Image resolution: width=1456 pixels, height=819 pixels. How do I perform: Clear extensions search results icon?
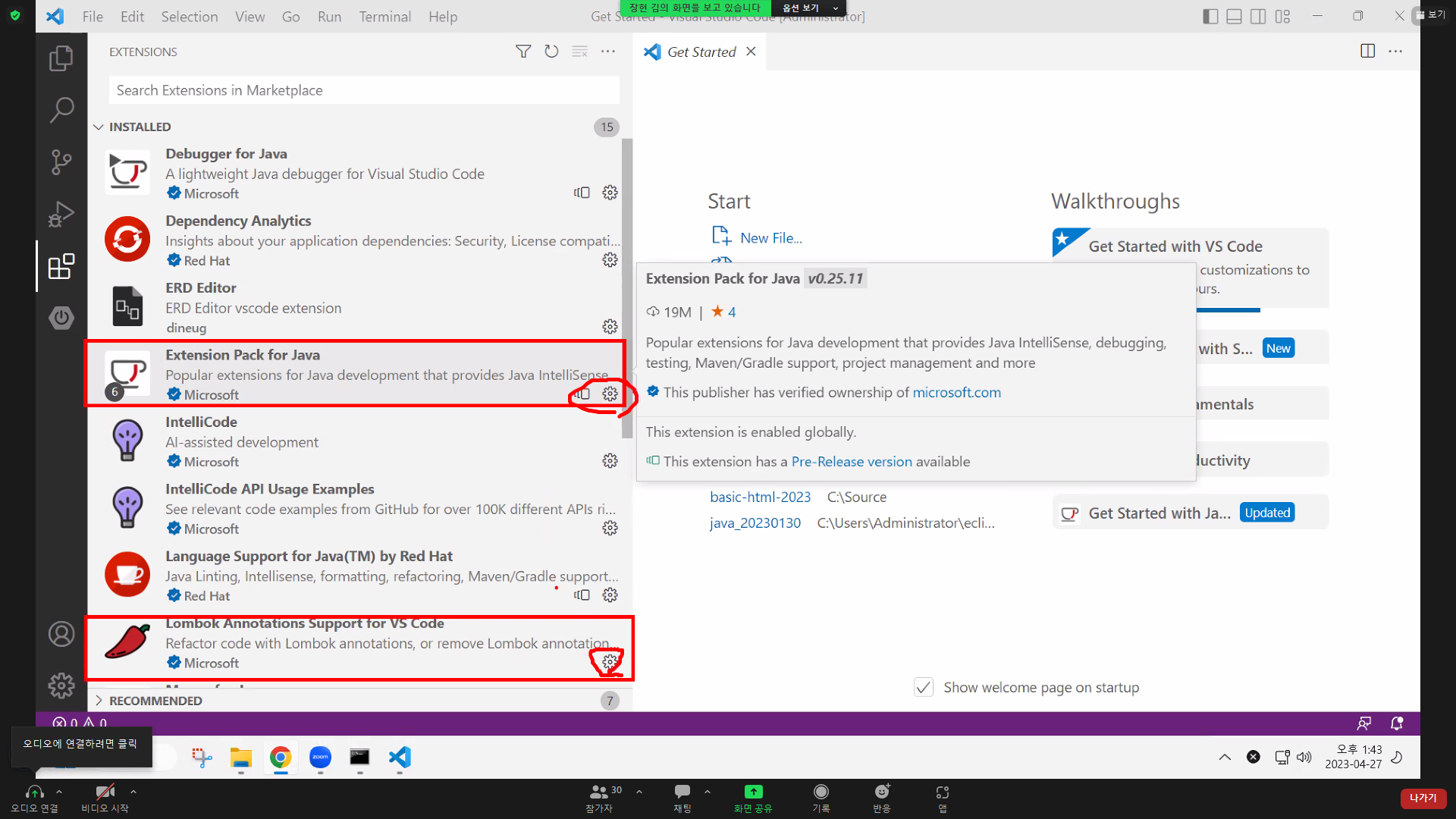click(580, 52)
